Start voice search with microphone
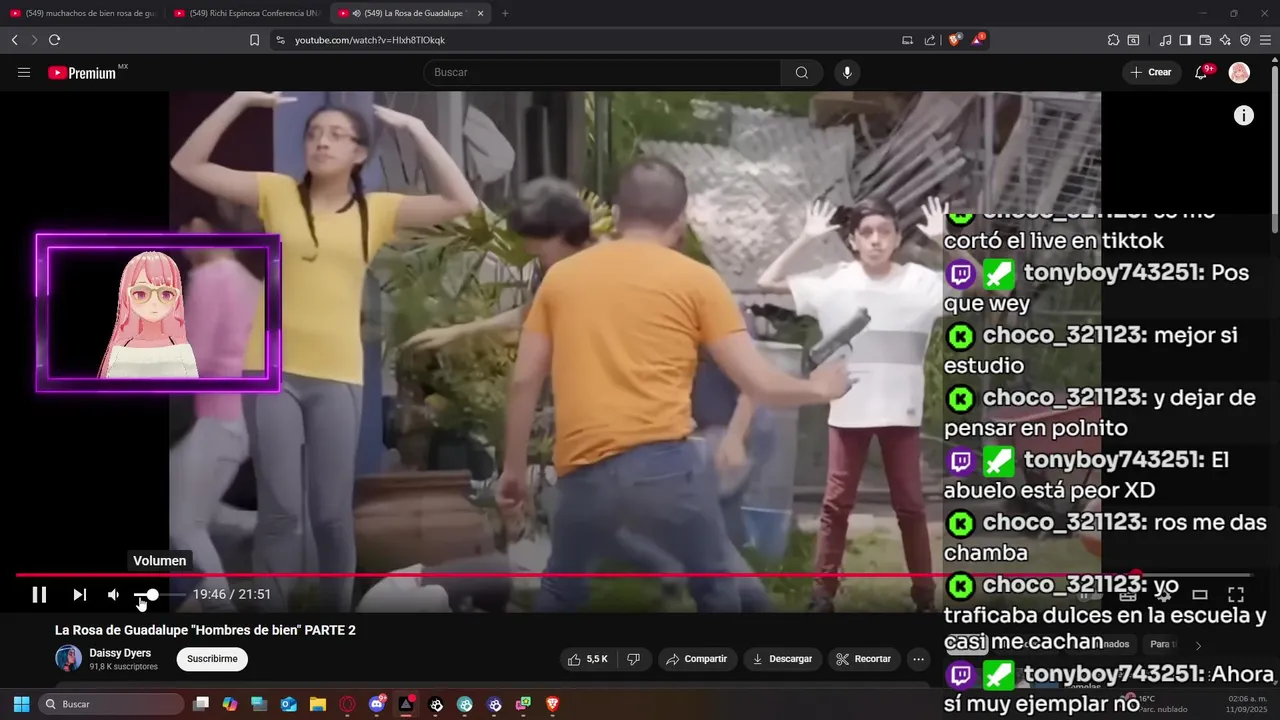The height and width of the screenshot is (720, 1280). click(x=847, y=72)
